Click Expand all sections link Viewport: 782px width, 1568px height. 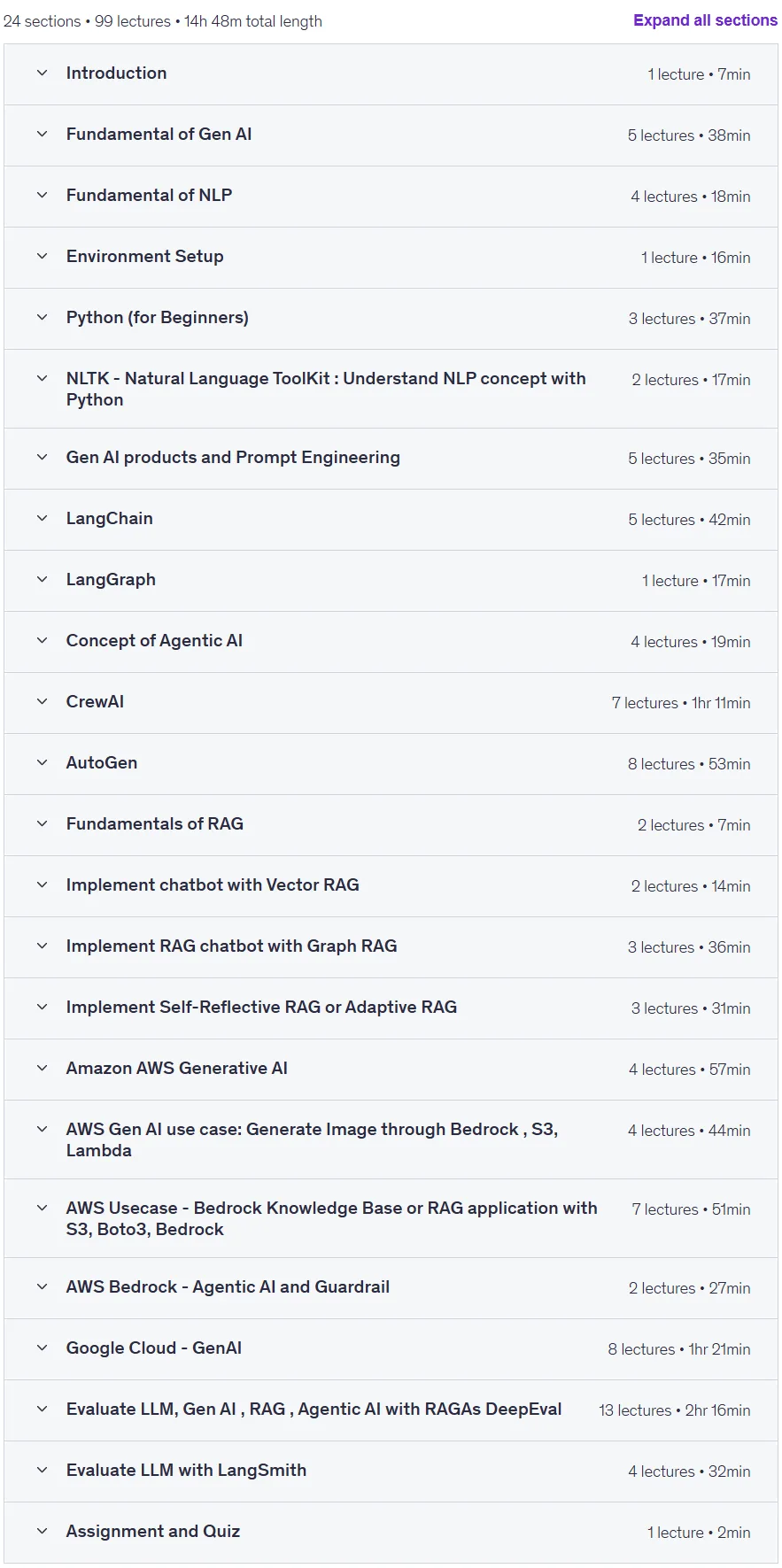[x=705, y=20]
